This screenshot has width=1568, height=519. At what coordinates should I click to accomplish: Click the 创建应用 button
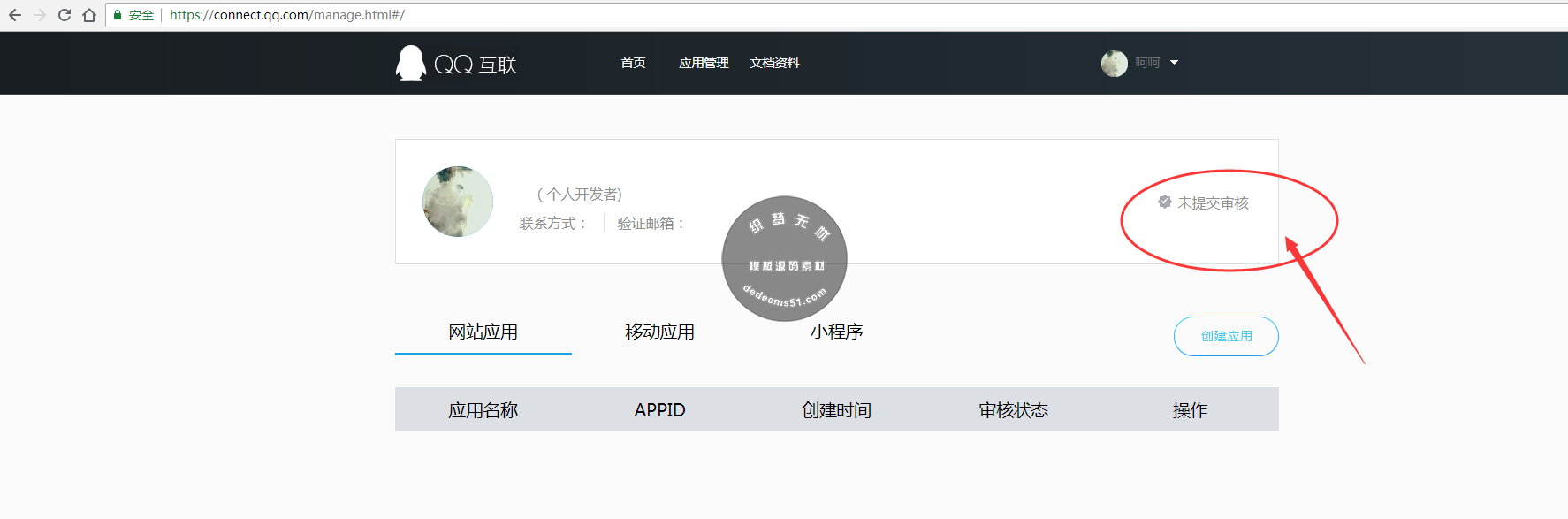click(x=1226, y=336)
